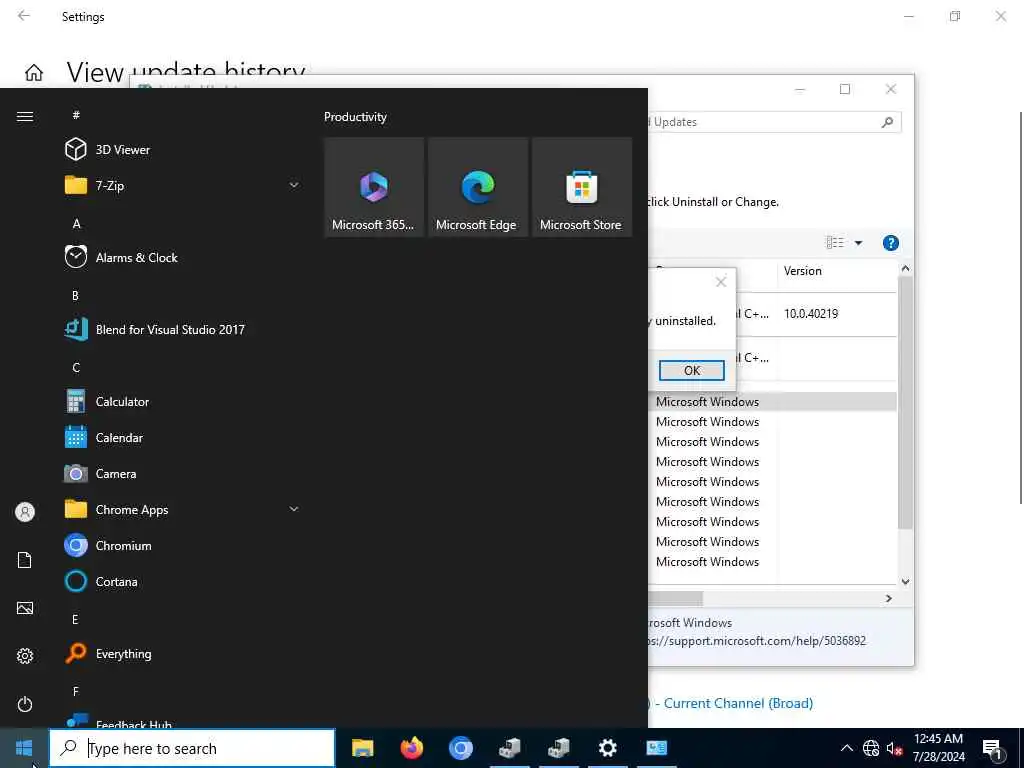Click the Windows Start button

(x=24, y=748)
